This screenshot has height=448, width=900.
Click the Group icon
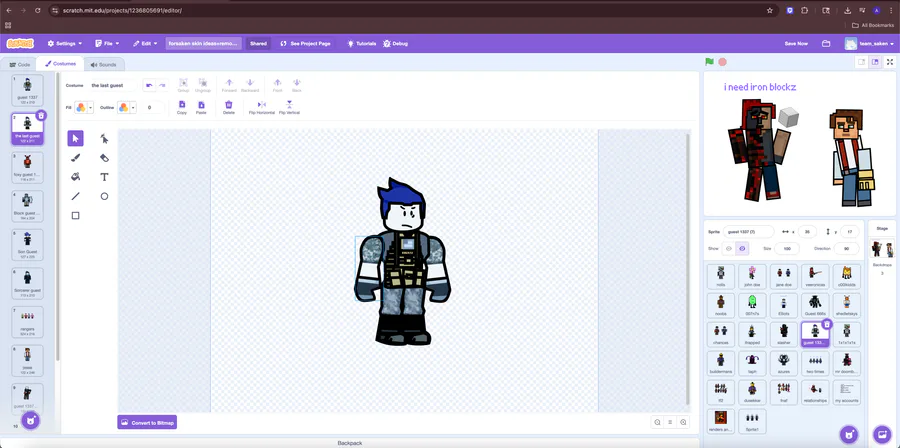click(x=183, y=83)
